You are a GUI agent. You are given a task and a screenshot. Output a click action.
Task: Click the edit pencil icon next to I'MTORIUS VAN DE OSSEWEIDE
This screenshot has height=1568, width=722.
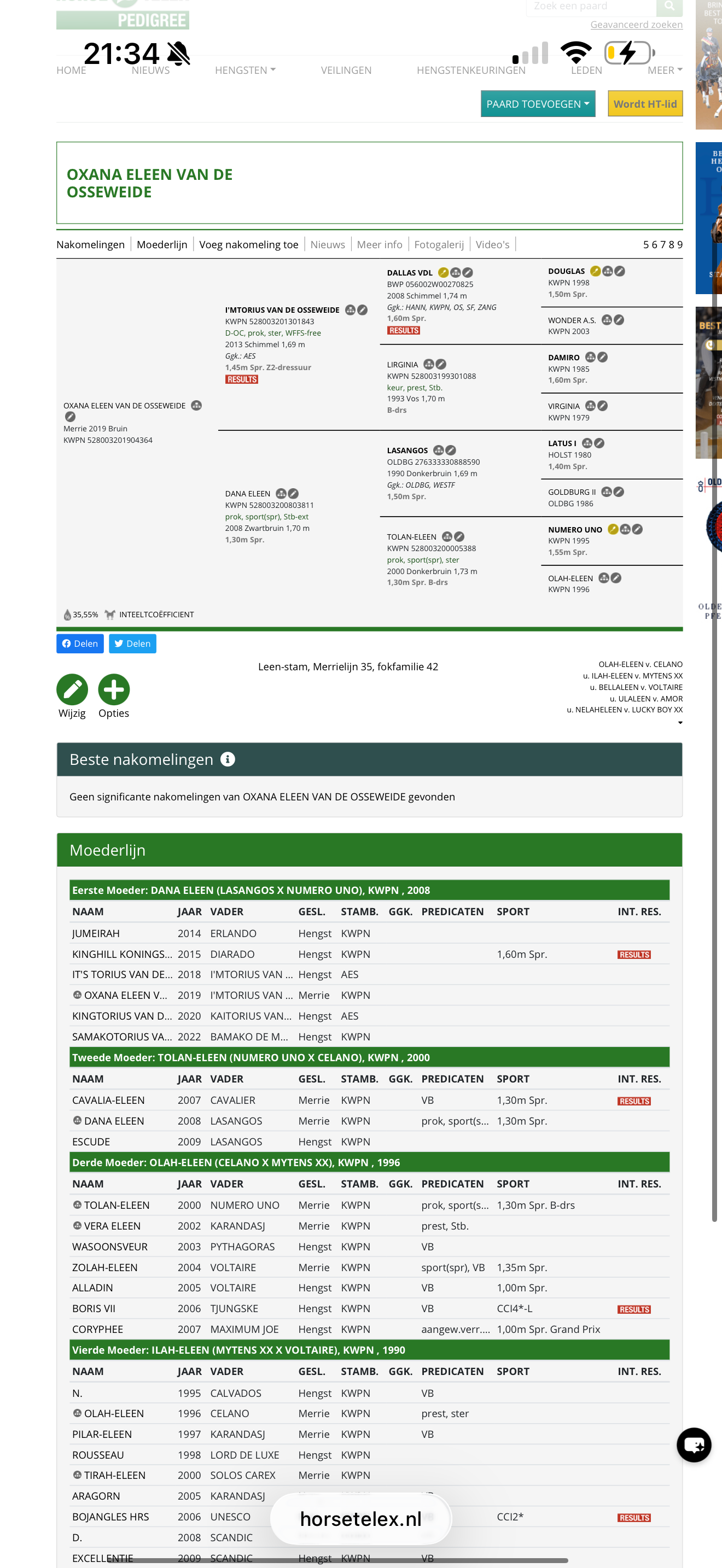click(x=362, y=310)
